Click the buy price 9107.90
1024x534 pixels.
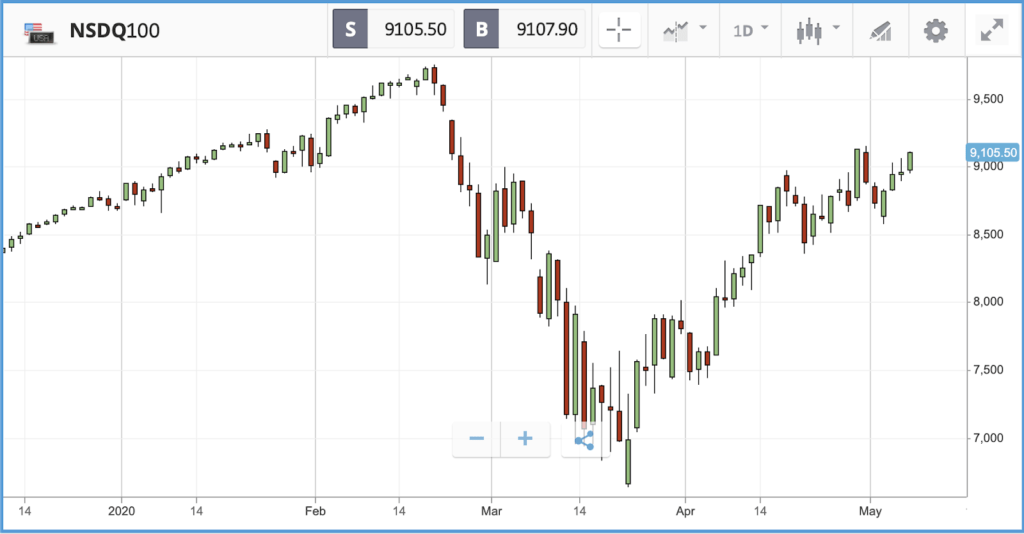pos(547,29)
